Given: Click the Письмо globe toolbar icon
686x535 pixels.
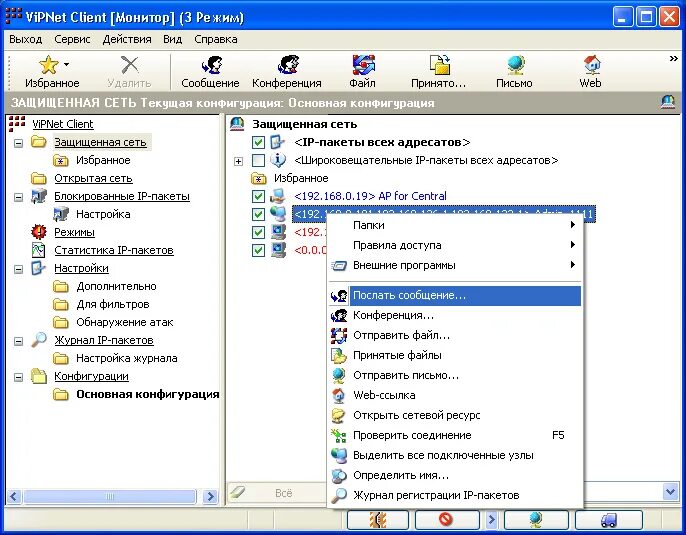Looking at the screenshot, I should [516, 65].
